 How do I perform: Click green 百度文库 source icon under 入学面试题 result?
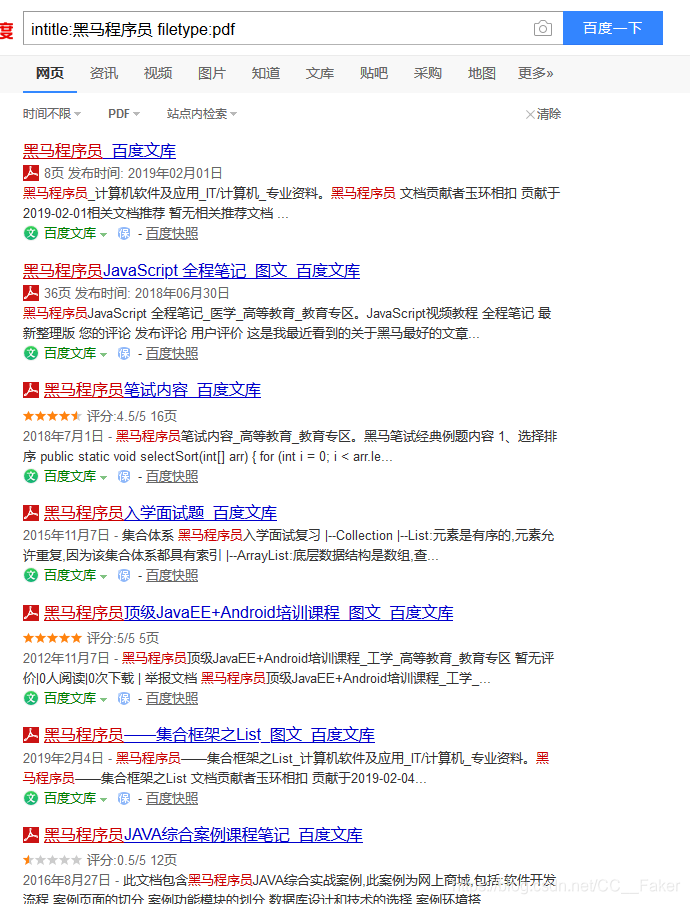[x=31, y=575]
